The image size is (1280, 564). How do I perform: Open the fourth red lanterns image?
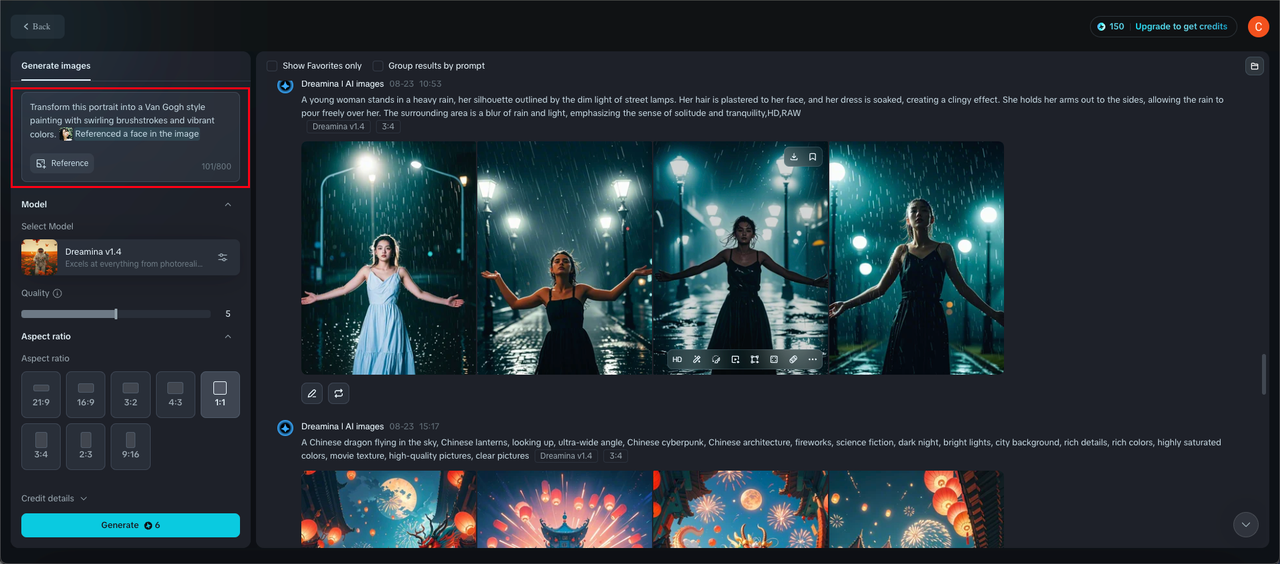[916, 509]
